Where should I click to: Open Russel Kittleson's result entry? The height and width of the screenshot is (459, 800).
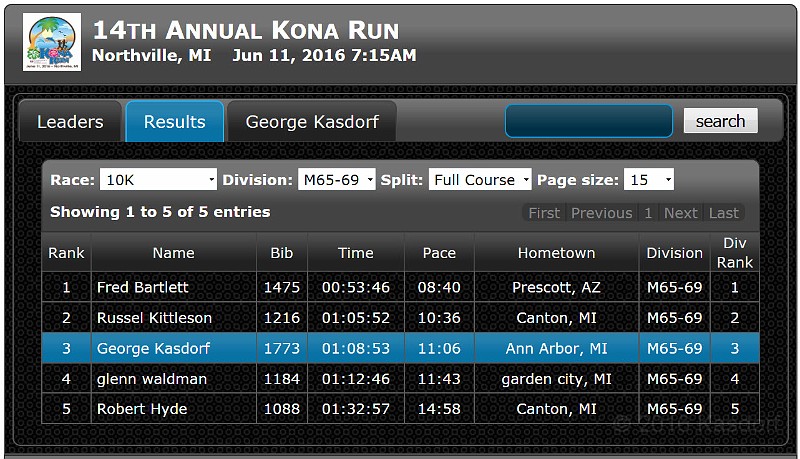[154, 318]
